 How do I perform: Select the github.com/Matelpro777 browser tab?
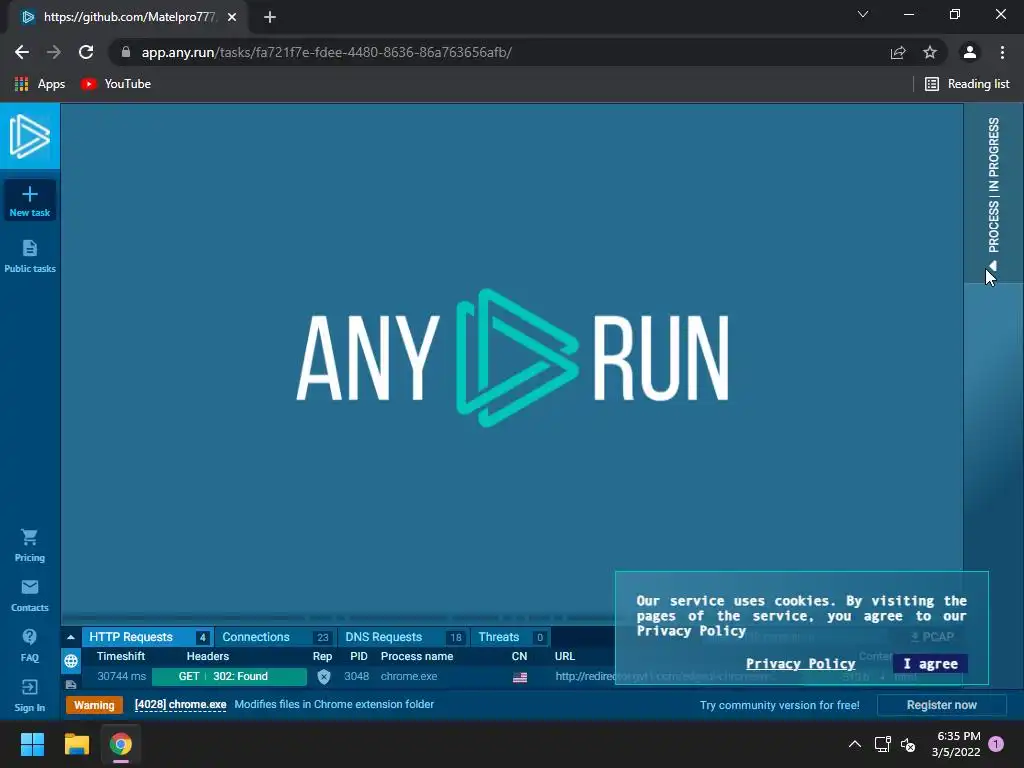[x=129, y=17]
